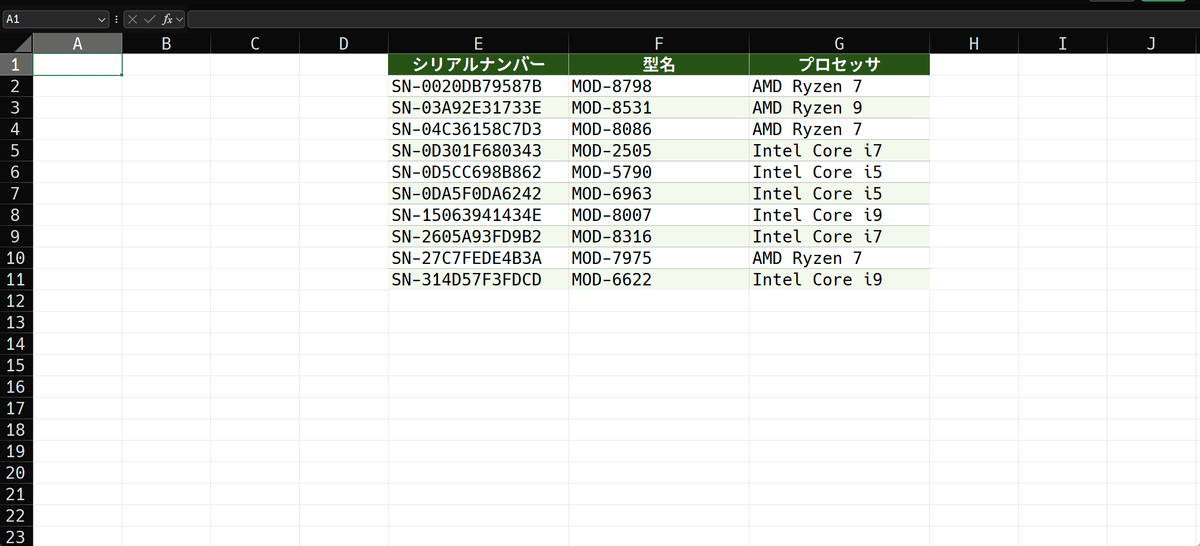1200x546 pixels.
Task: Select cell SN-03A92E31733E
Action: tap(479, 108)
